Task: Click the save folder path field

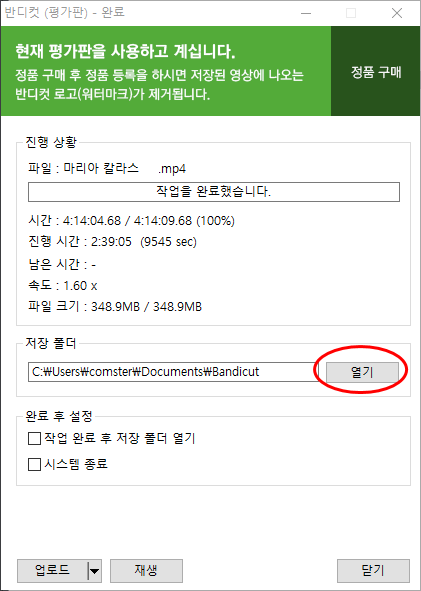Action: coord(173,372)
